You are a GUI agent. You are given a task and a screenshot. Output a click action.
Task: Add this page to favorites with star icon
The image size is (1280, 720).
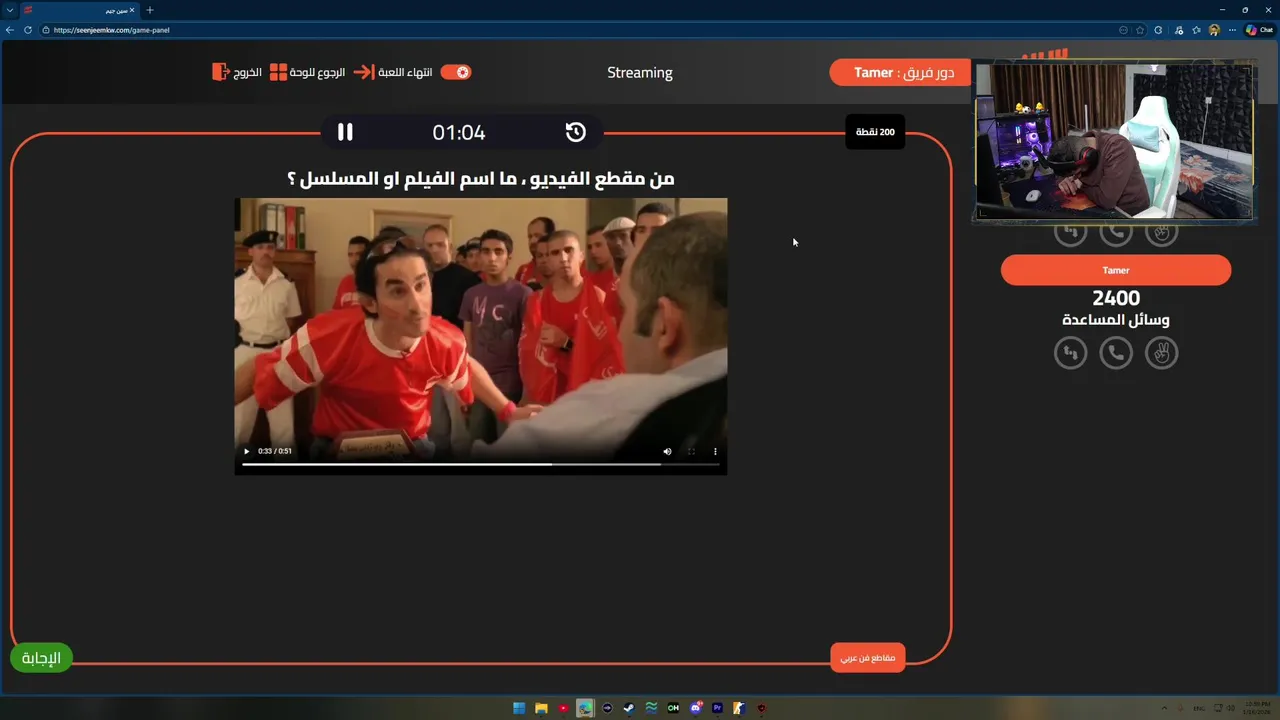(x=1140, y=30)
